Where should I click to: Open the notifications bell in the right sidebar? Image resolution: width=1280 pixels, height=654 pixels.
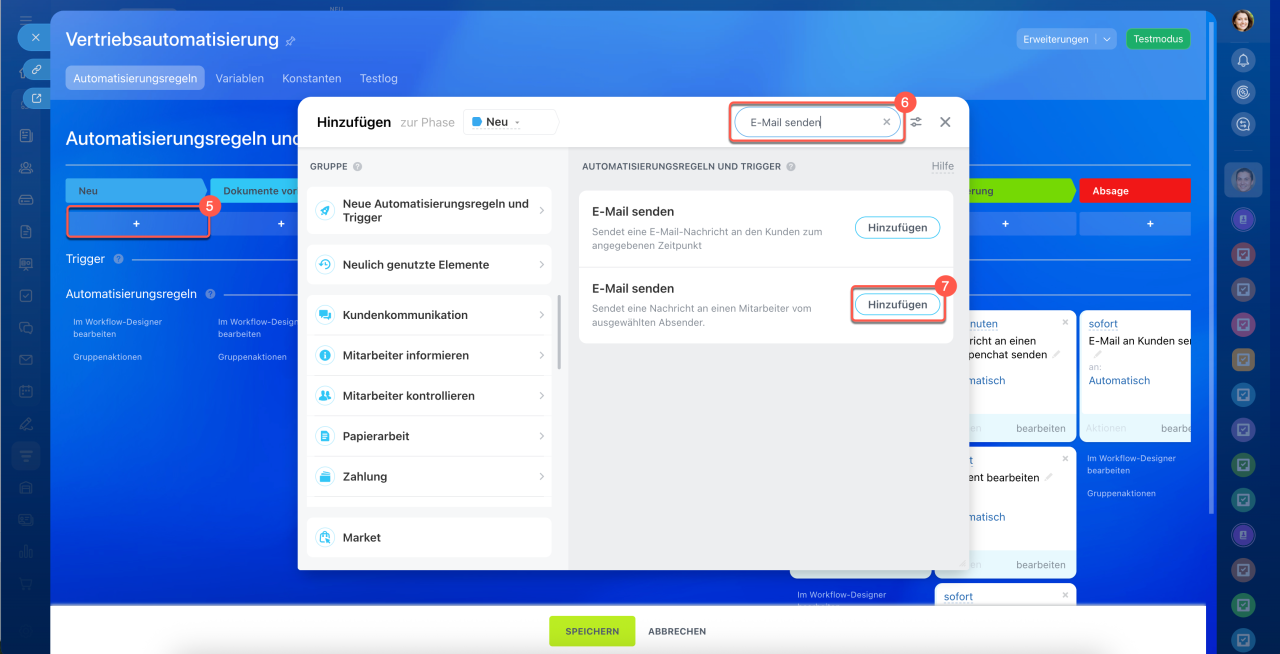pyautogui.click(x=1243, y=60)
